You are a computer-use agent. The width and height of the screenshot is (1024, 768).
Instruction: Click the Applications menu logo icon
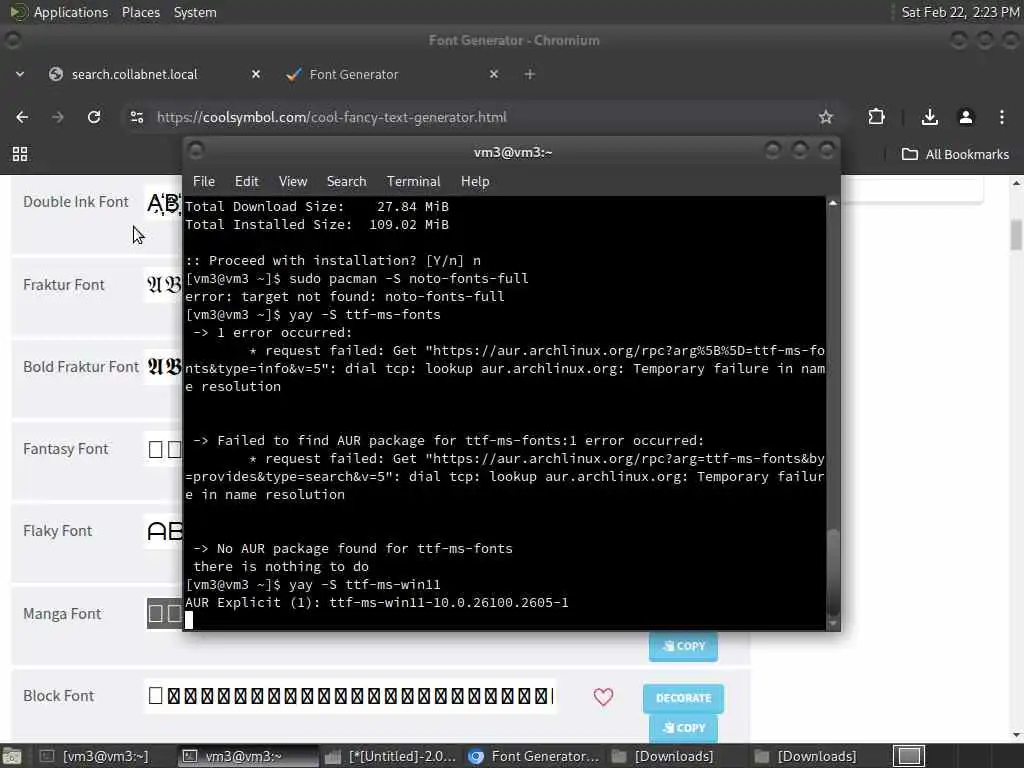[x=18, y=12]
